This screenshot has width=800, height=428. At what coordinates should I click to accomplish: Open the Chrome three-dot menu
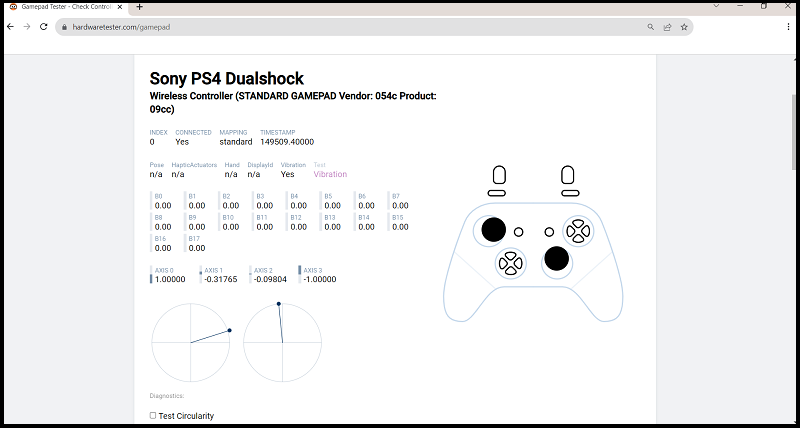tap(789, 27)
